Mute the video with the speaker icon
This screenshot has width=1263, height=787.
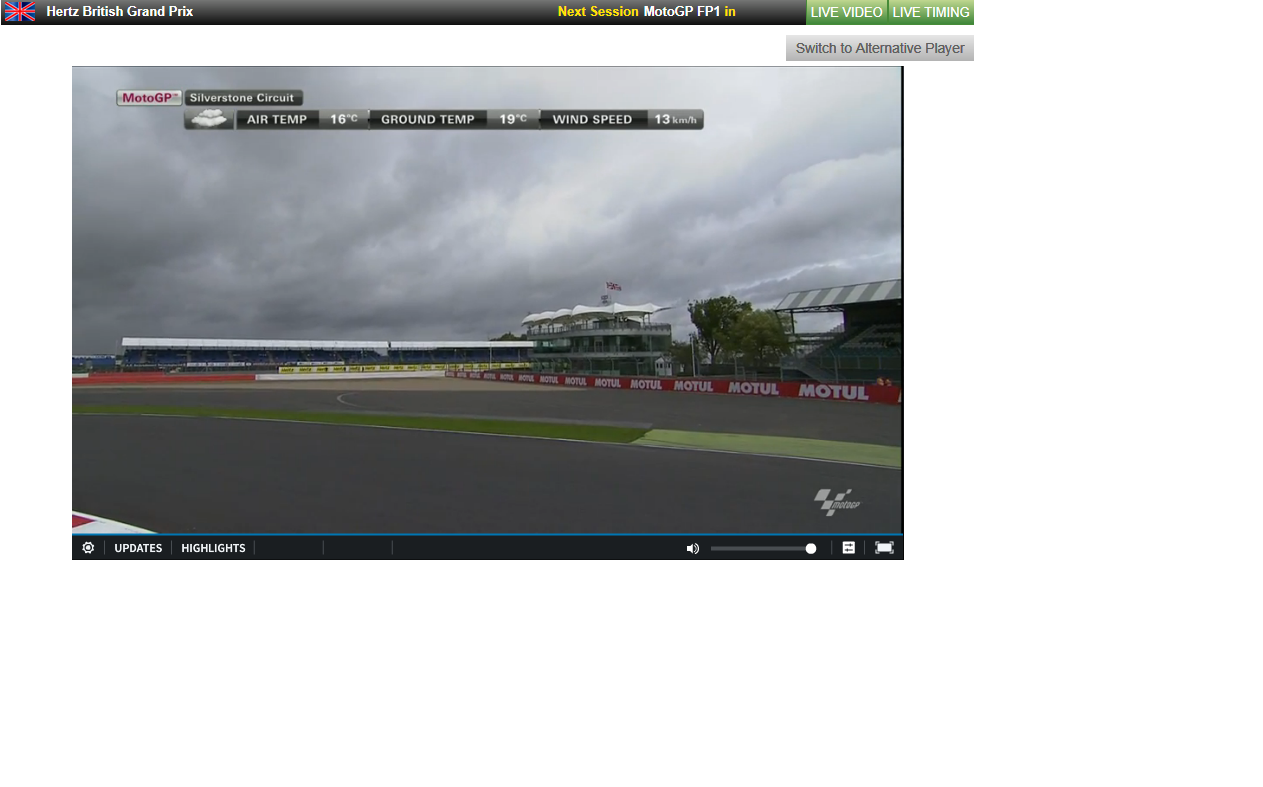(692, 548)
